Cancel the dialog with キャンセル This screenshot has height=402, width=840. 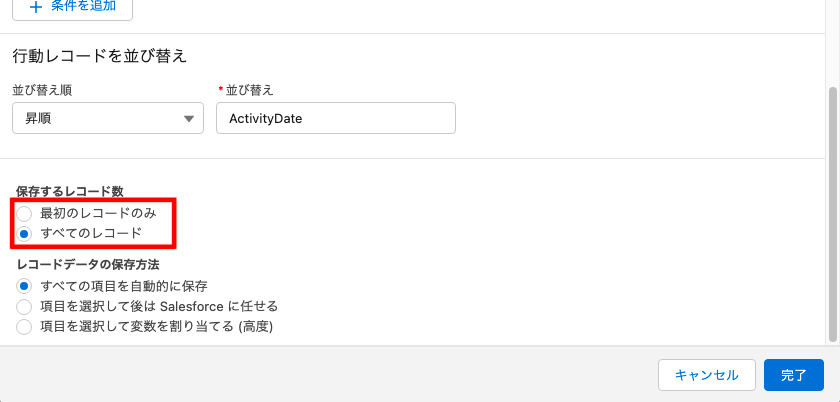707,375
